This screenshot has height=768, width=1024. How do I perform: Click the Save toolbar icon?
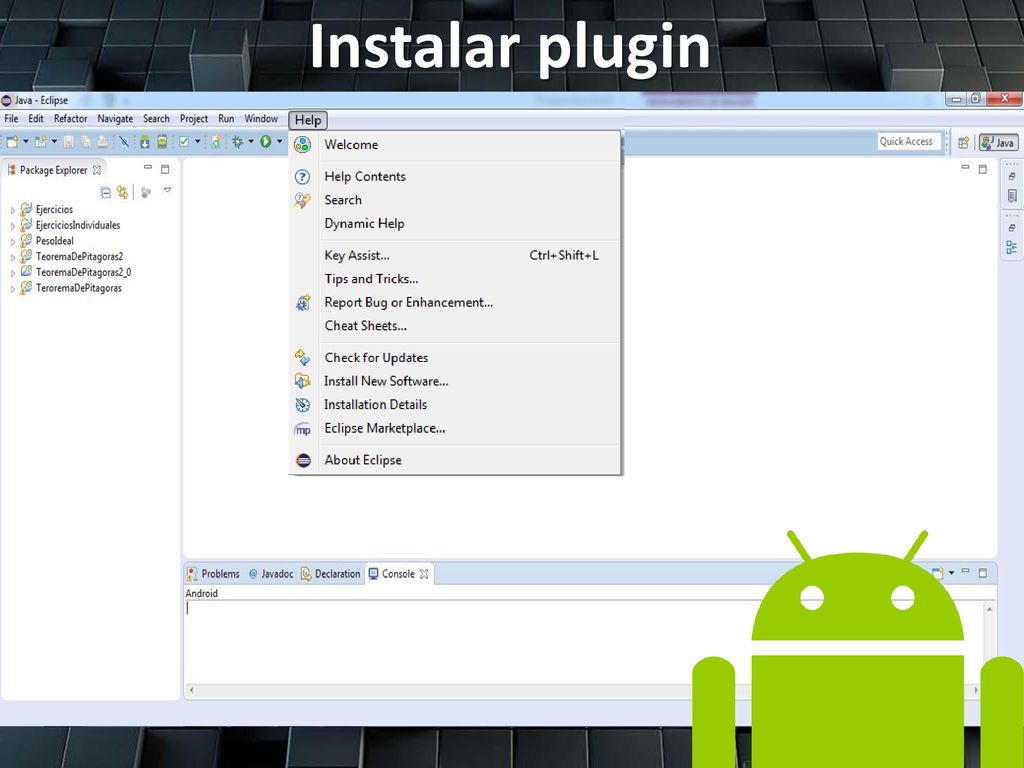[x=69, y=142]
